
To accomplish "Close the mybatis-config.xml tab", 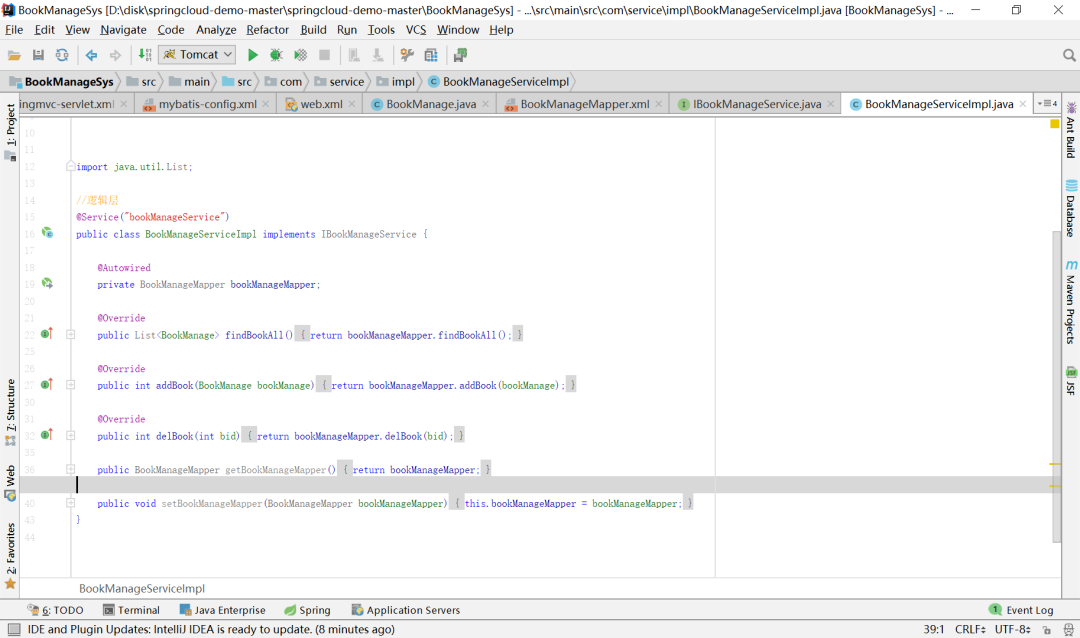I will click(266, 104).
